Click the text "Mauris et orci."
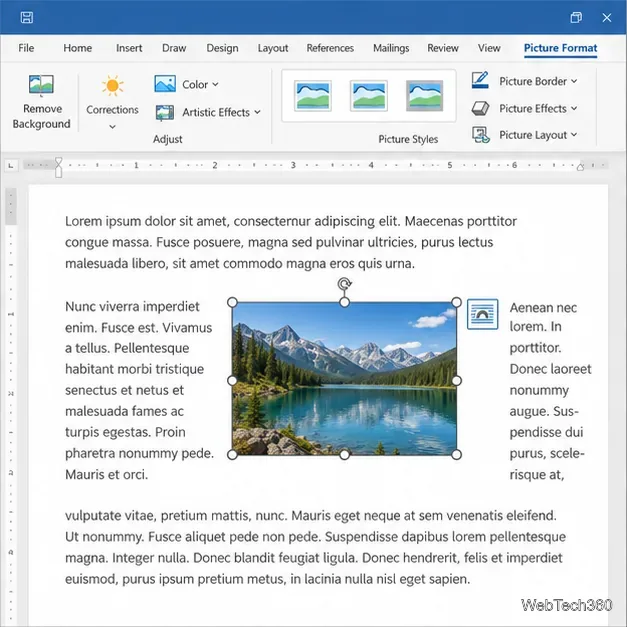Image resolution: width=627 pixels, height=627 pixels. 106,475
